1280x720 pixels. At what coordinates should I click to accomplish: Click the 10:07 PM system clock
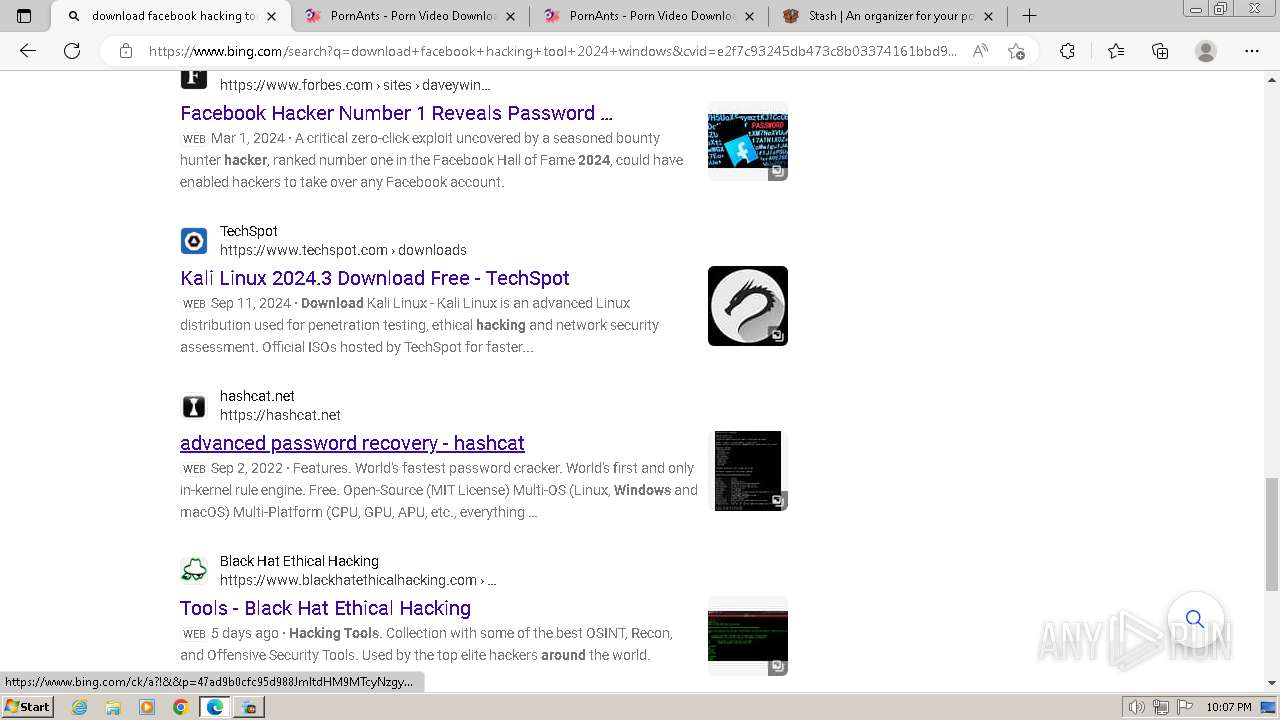[1229, 707]
